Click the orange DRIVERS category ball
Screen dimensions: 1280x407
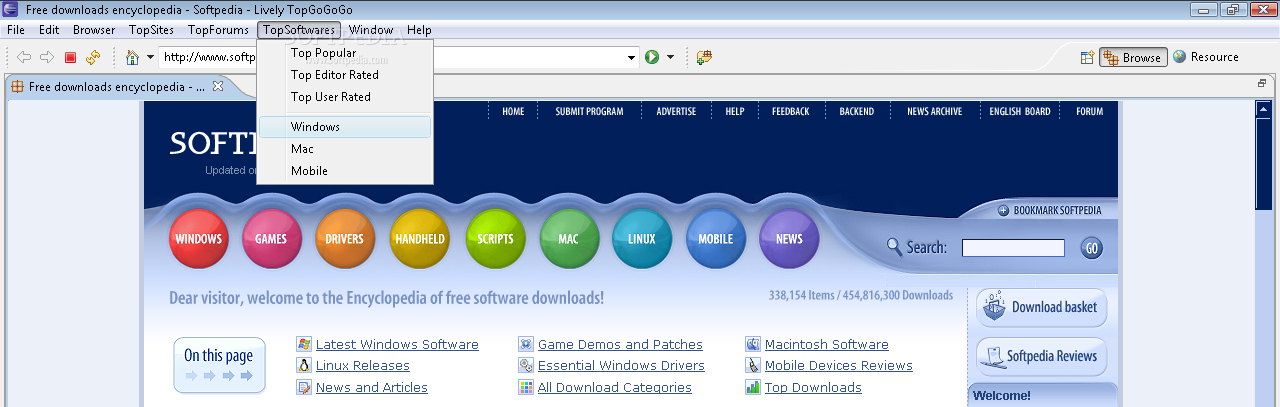[345, 239]
